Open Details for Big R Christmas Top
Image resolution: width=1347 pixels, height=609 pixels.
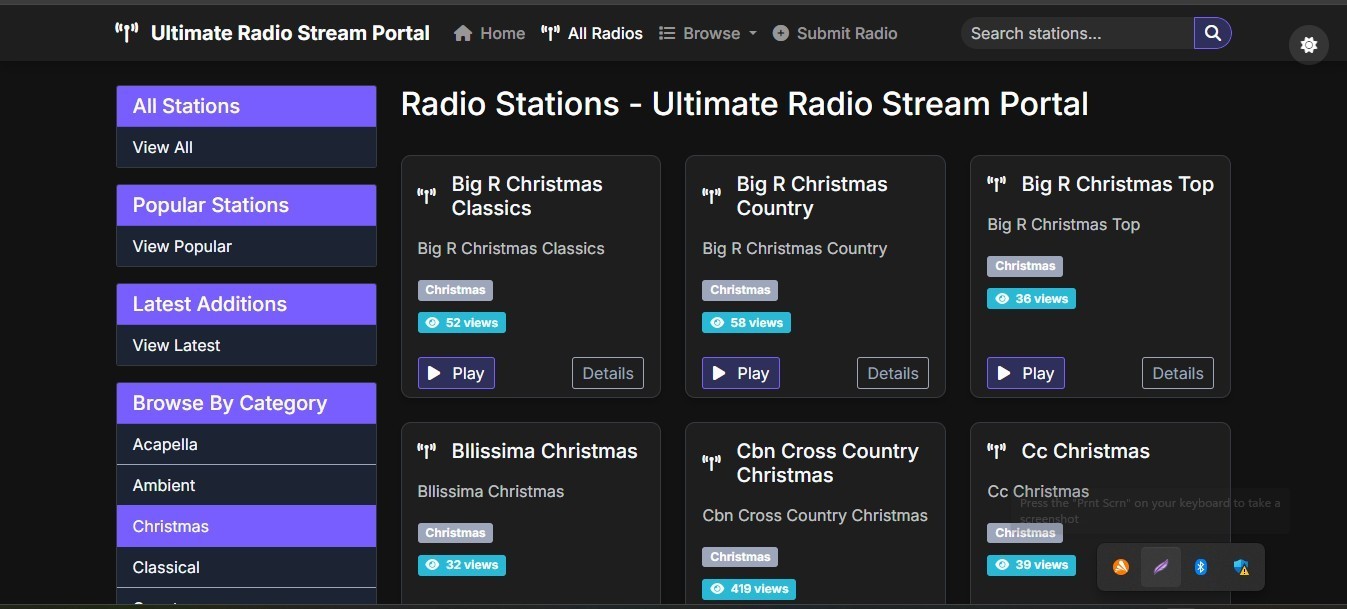[x=1178, y=373]
